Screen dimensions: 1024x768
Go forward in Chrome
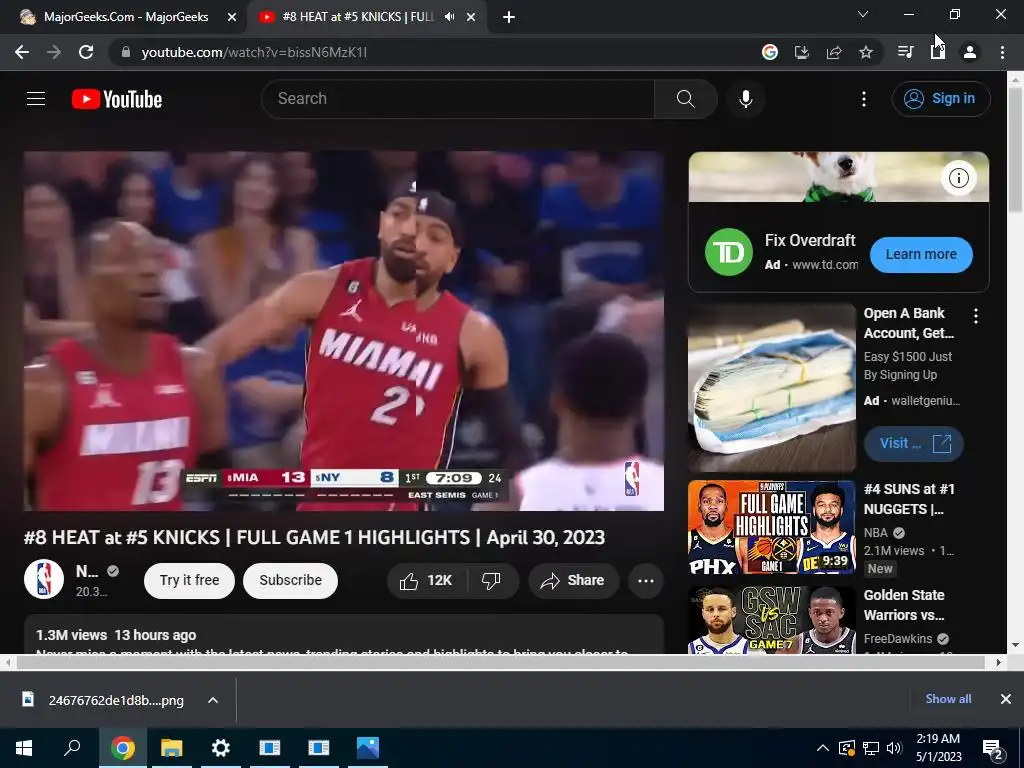tap(54, 52)
